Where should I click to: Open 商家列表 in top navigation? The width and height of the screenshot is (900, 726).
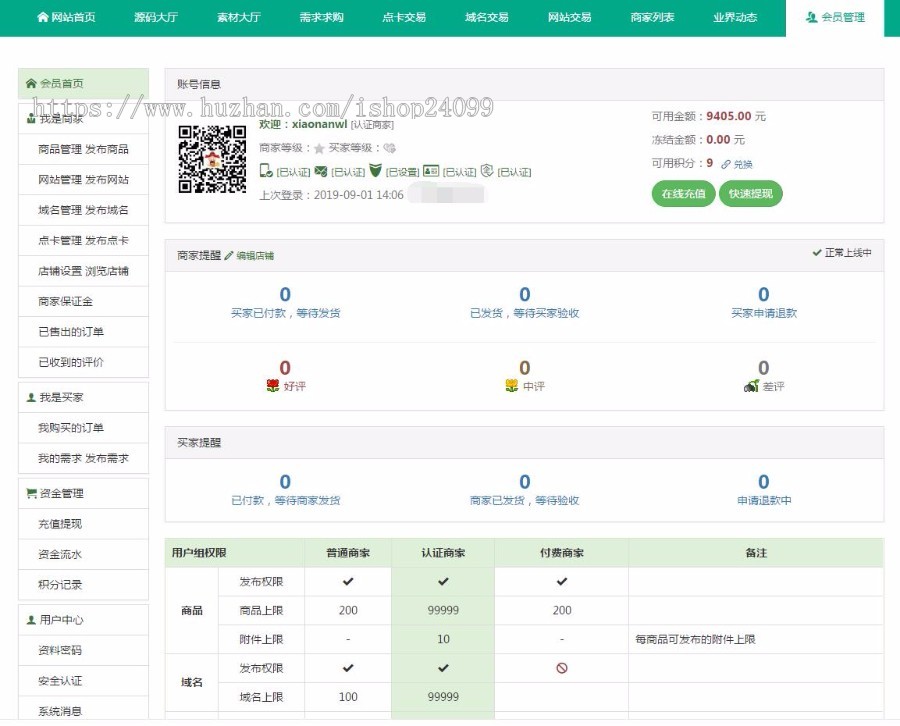pos(652,17)
